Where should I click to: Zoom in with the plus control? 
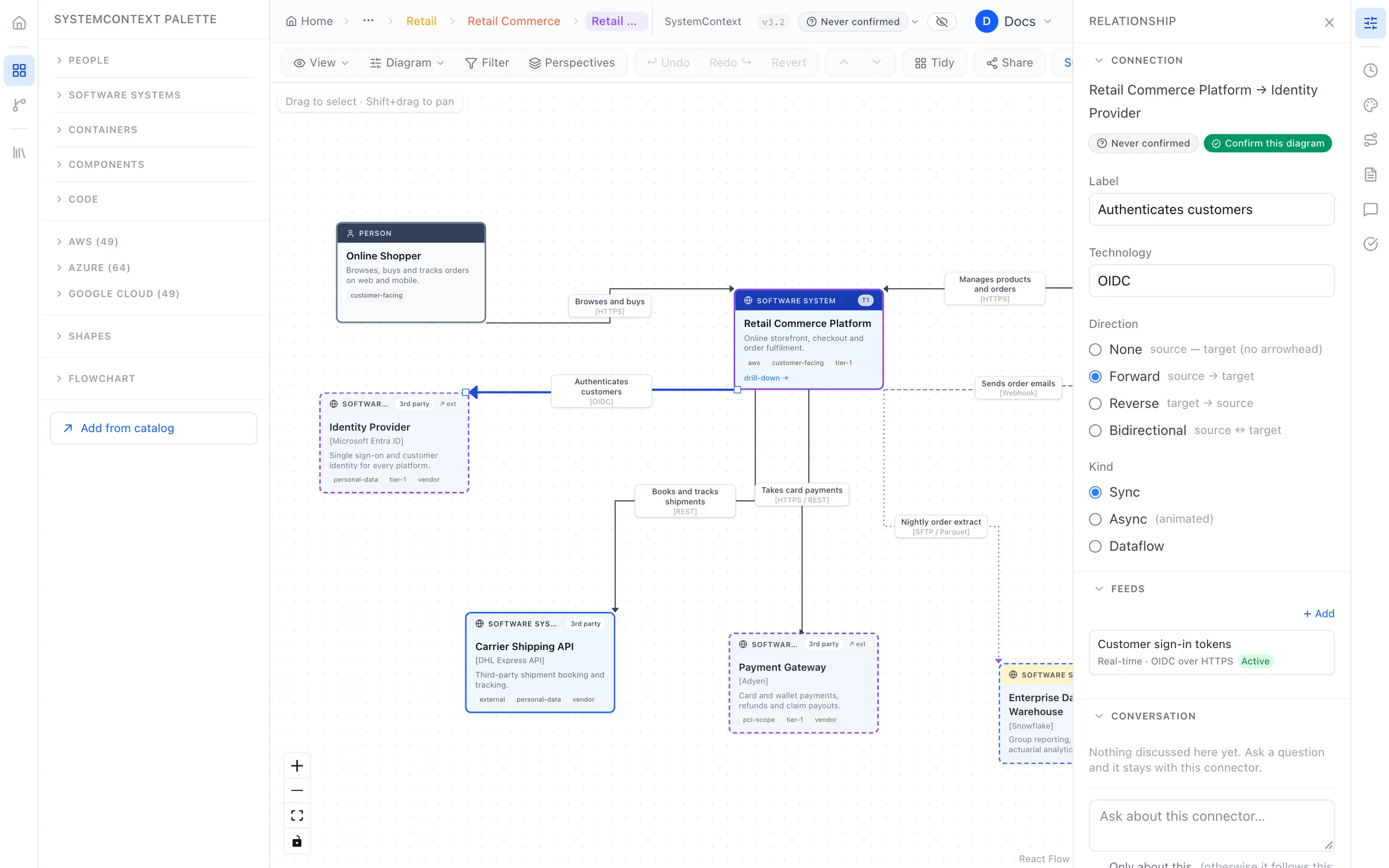[x=297, y=766]
